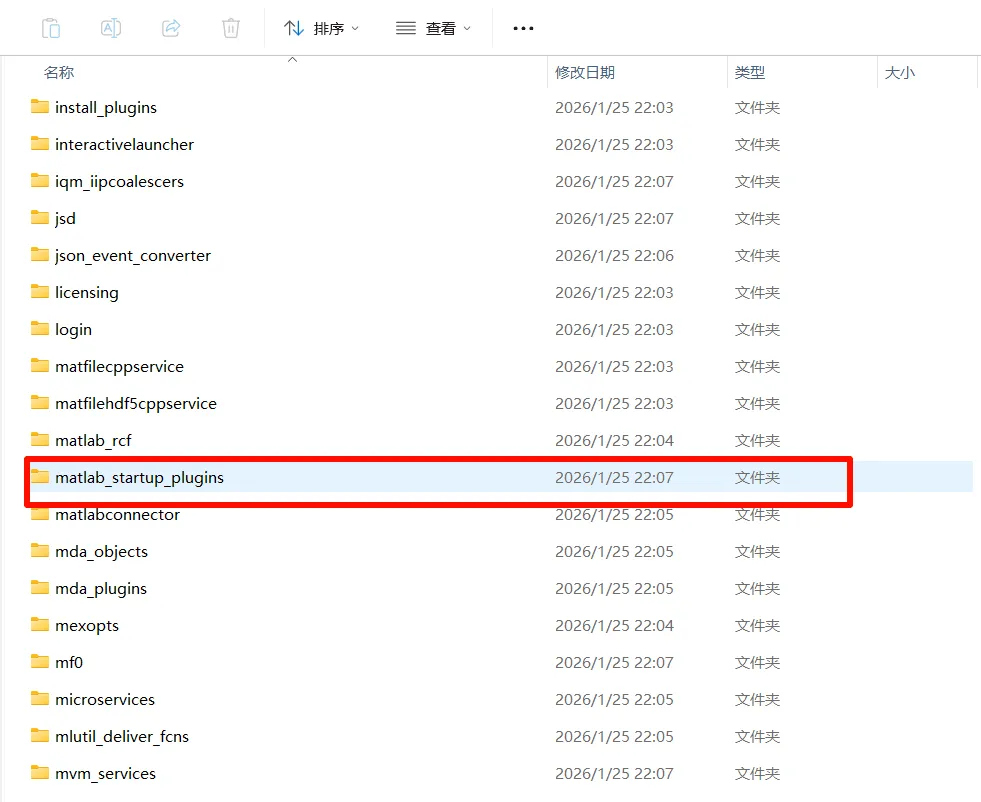The width and height of the screenshot is (981, 802).
Task: Select the login folder name
Action: (73, 330)
